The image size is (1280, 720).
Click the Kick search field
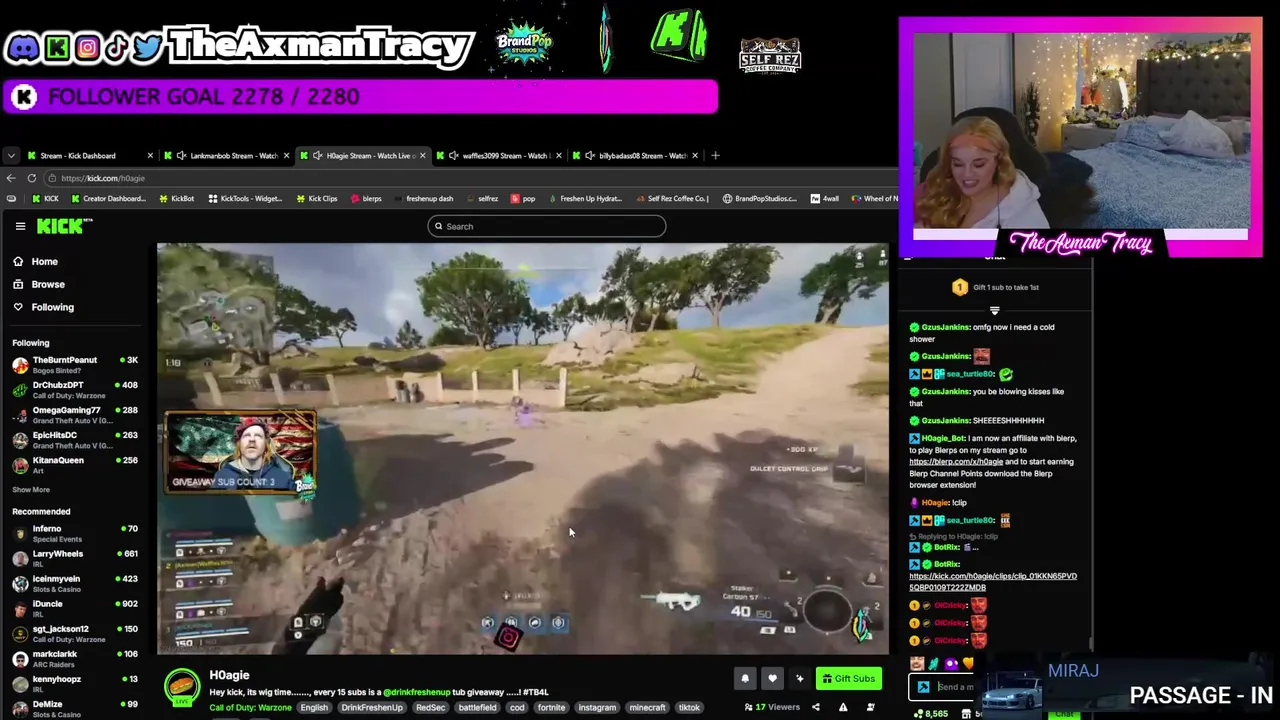click(547, 226)
